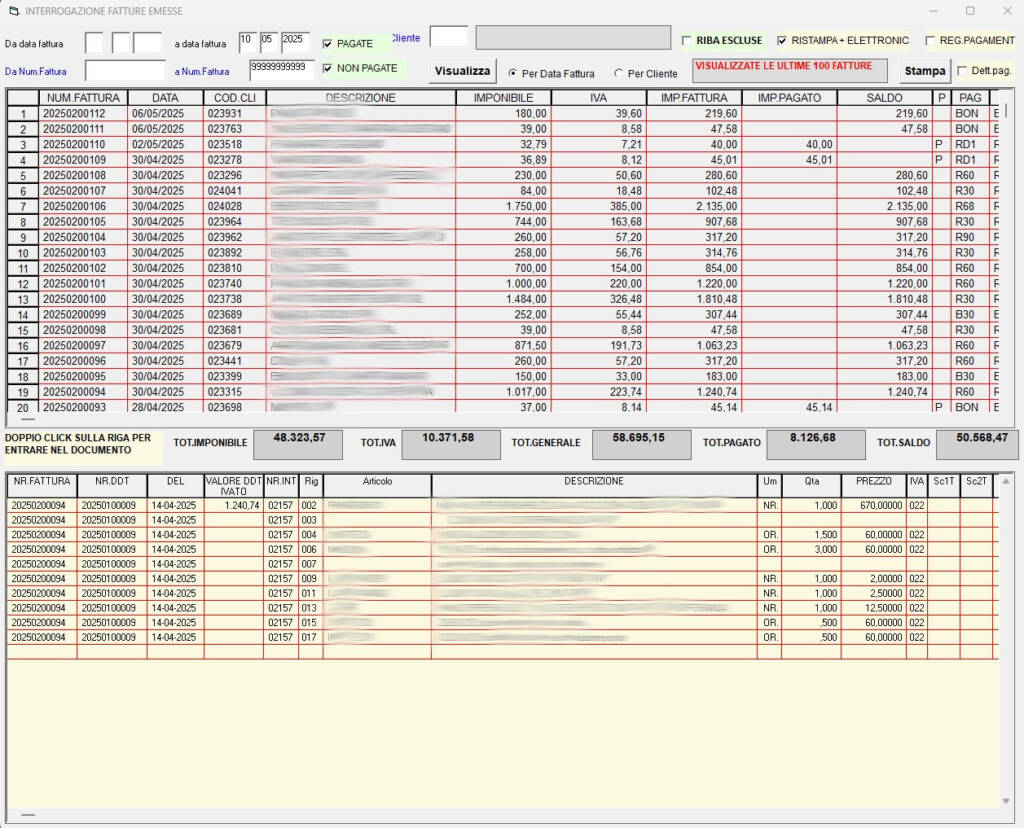Click the COD.CLI column header
This screenshot has height=828, width=1024.
(x=234, y=98)
